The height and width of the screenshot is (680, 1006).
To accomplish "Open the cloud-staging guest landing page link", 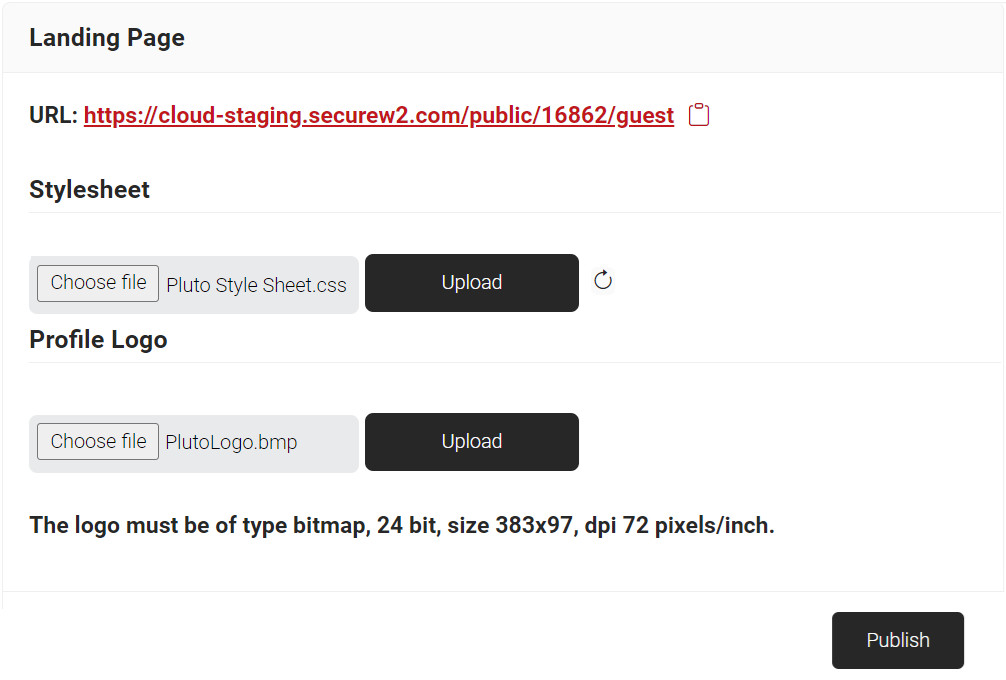I will pyautogui.click(x=378, y=116).
